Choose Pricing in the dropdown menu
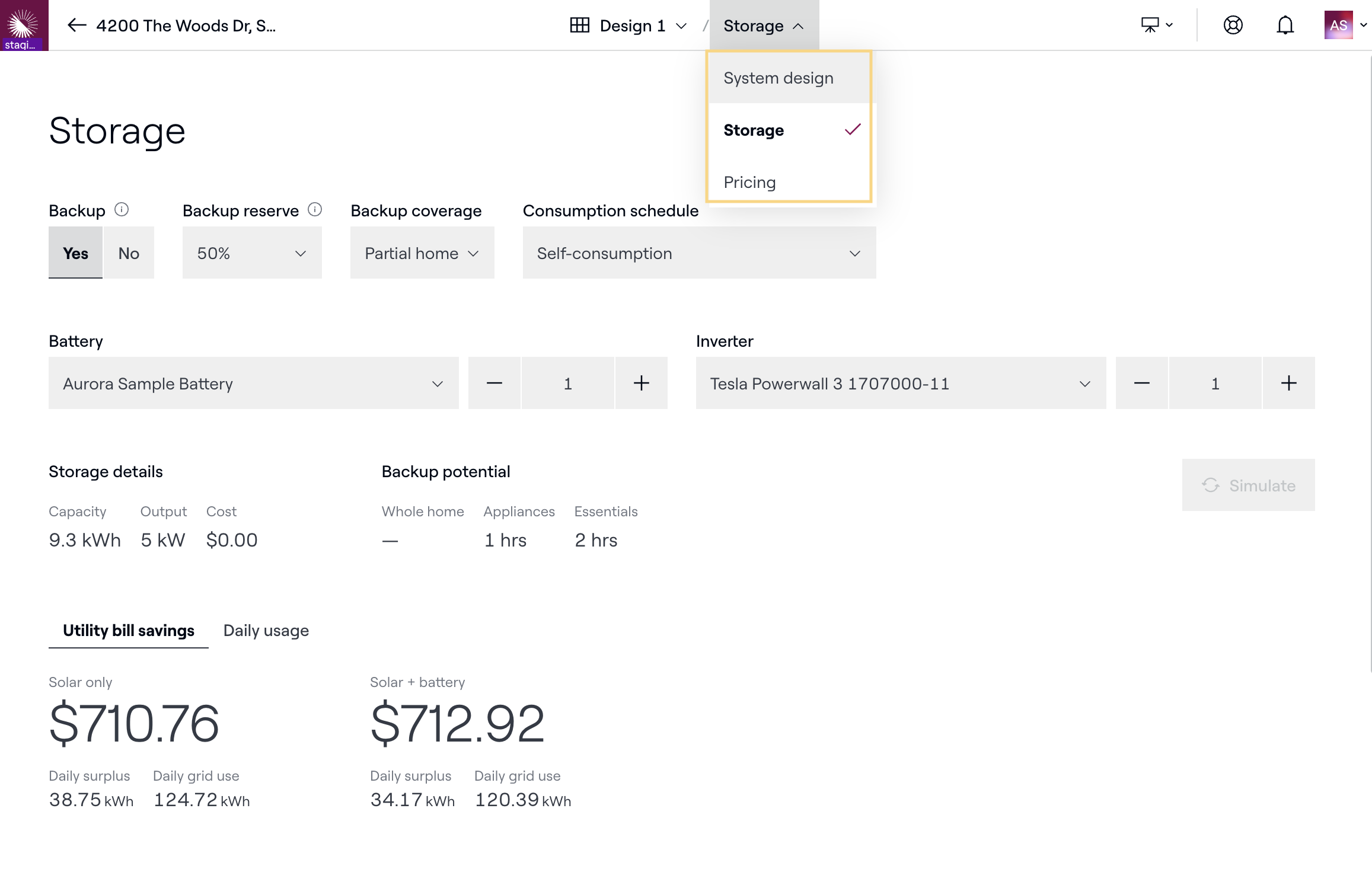 coord(749,183)
